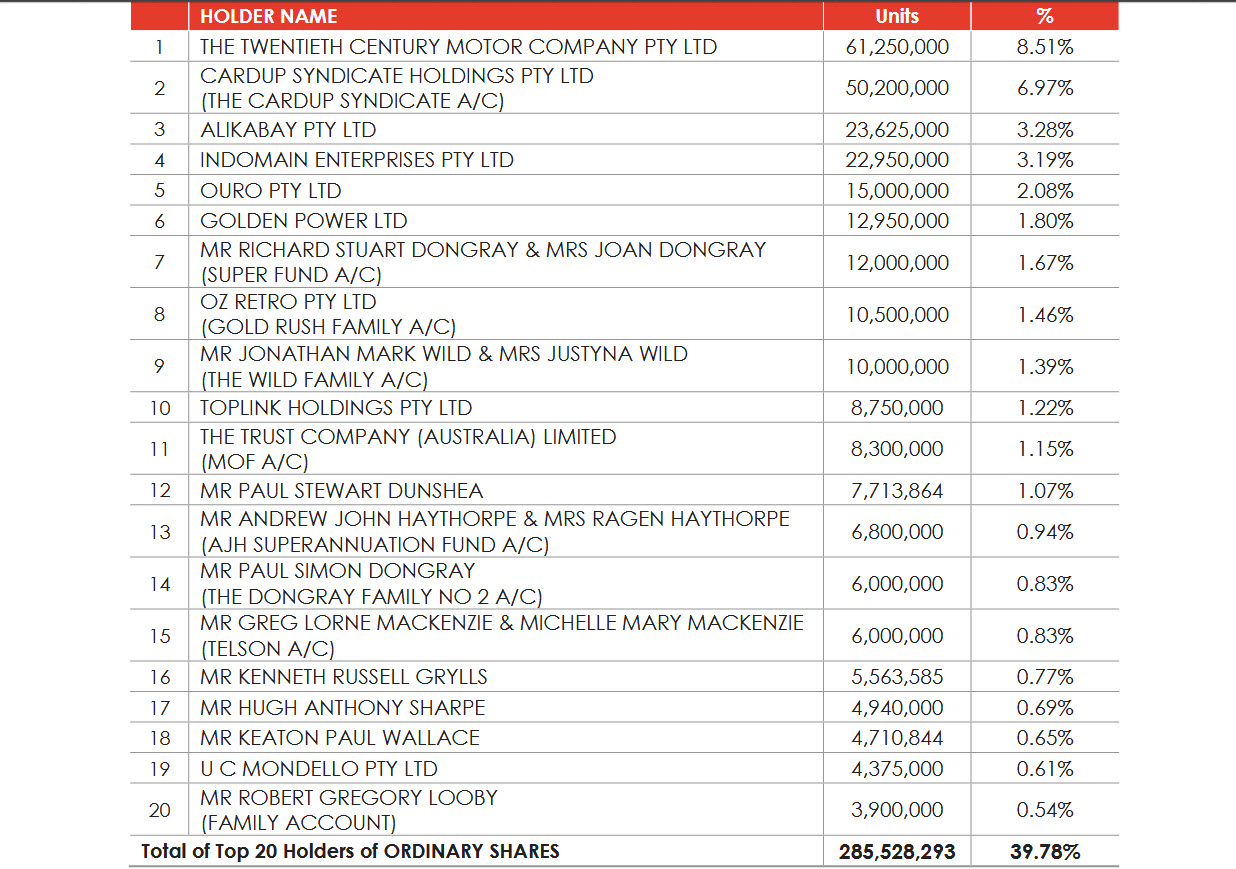Click units value 22,950,000
1236x869 pixels.
tap(897, 160)
